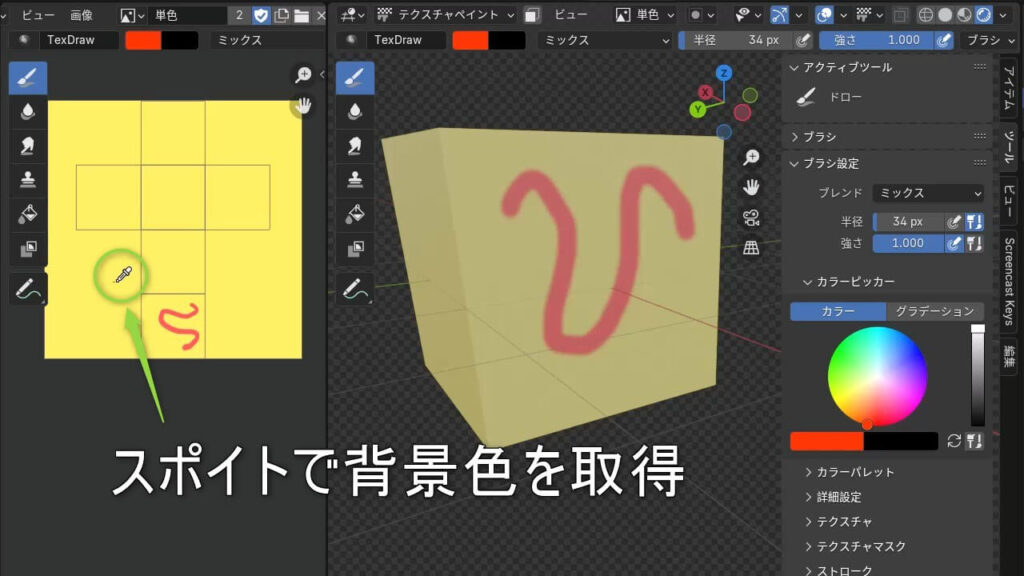Click the zoom magnifier in image editor
The width and height of the screenshot is (1024, 576).
tap(303, 74)
